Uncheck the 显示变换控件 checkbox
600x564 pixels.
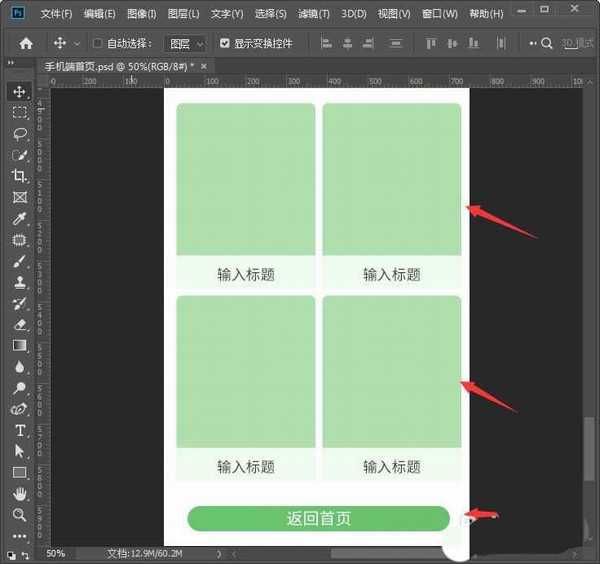coord(225,44)
